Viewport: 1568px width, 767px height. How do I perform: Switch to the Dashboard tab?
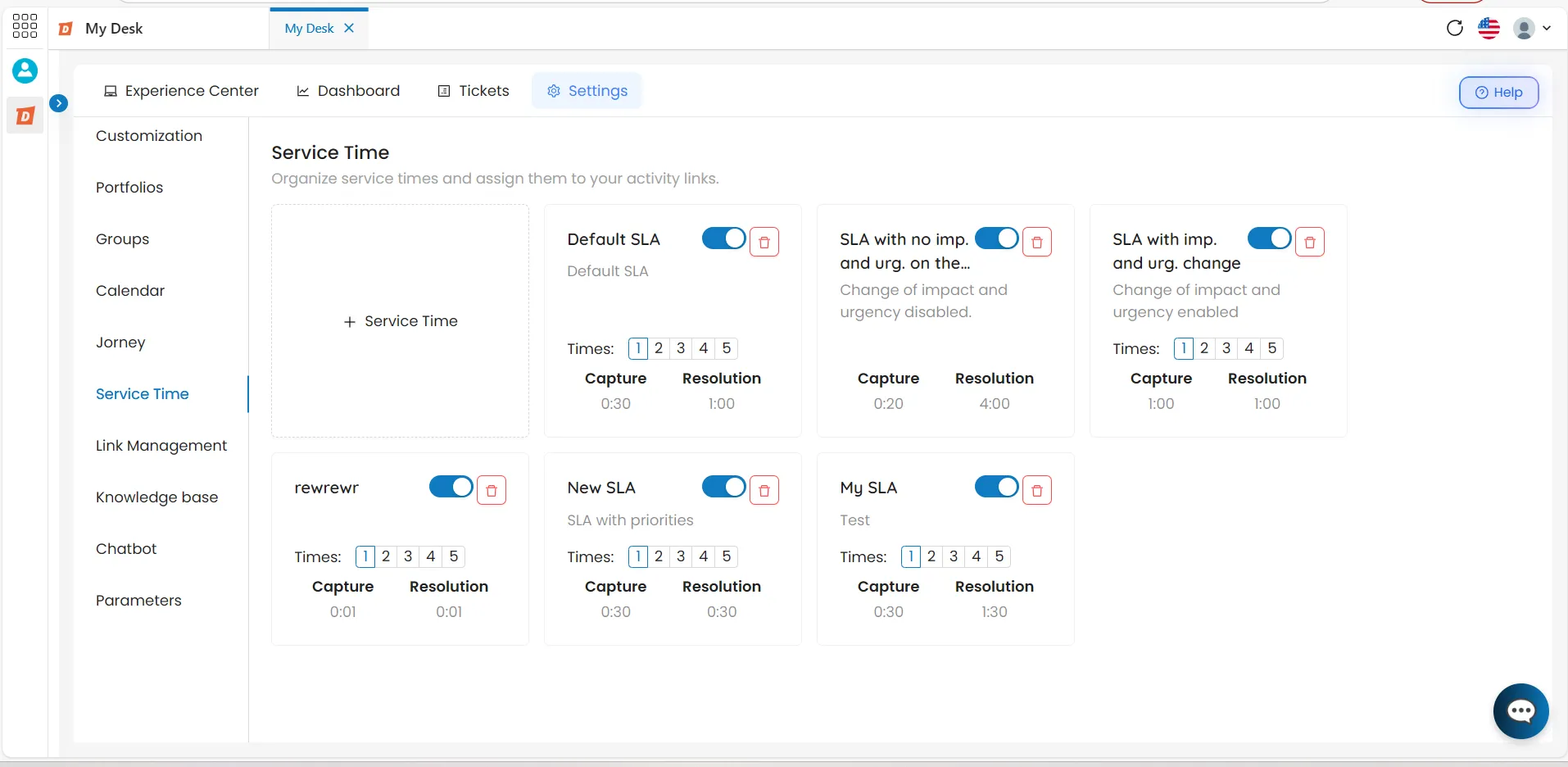tap(348, 91)
